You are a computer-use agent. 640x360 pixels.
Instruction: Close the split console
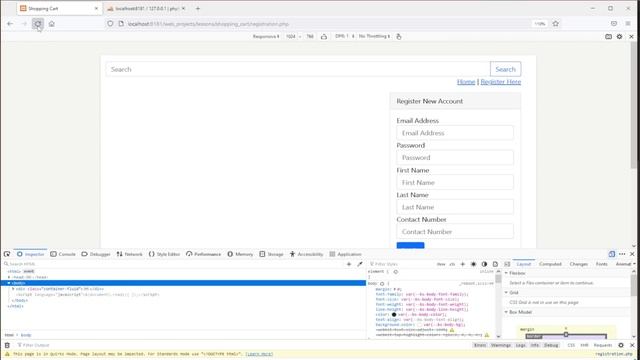[632, 345]
